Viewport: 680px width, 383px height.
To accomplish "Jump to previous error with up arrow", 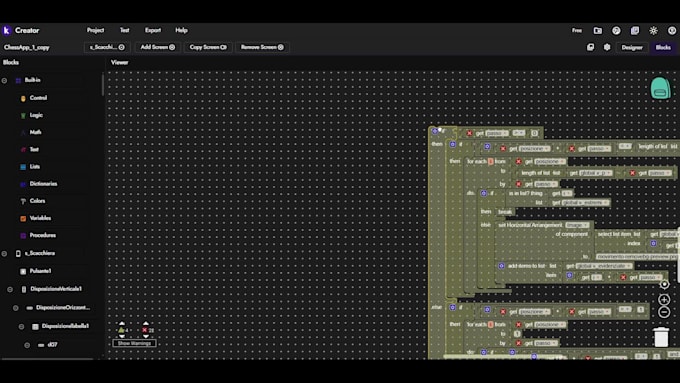I will click(x=146, y=324).
